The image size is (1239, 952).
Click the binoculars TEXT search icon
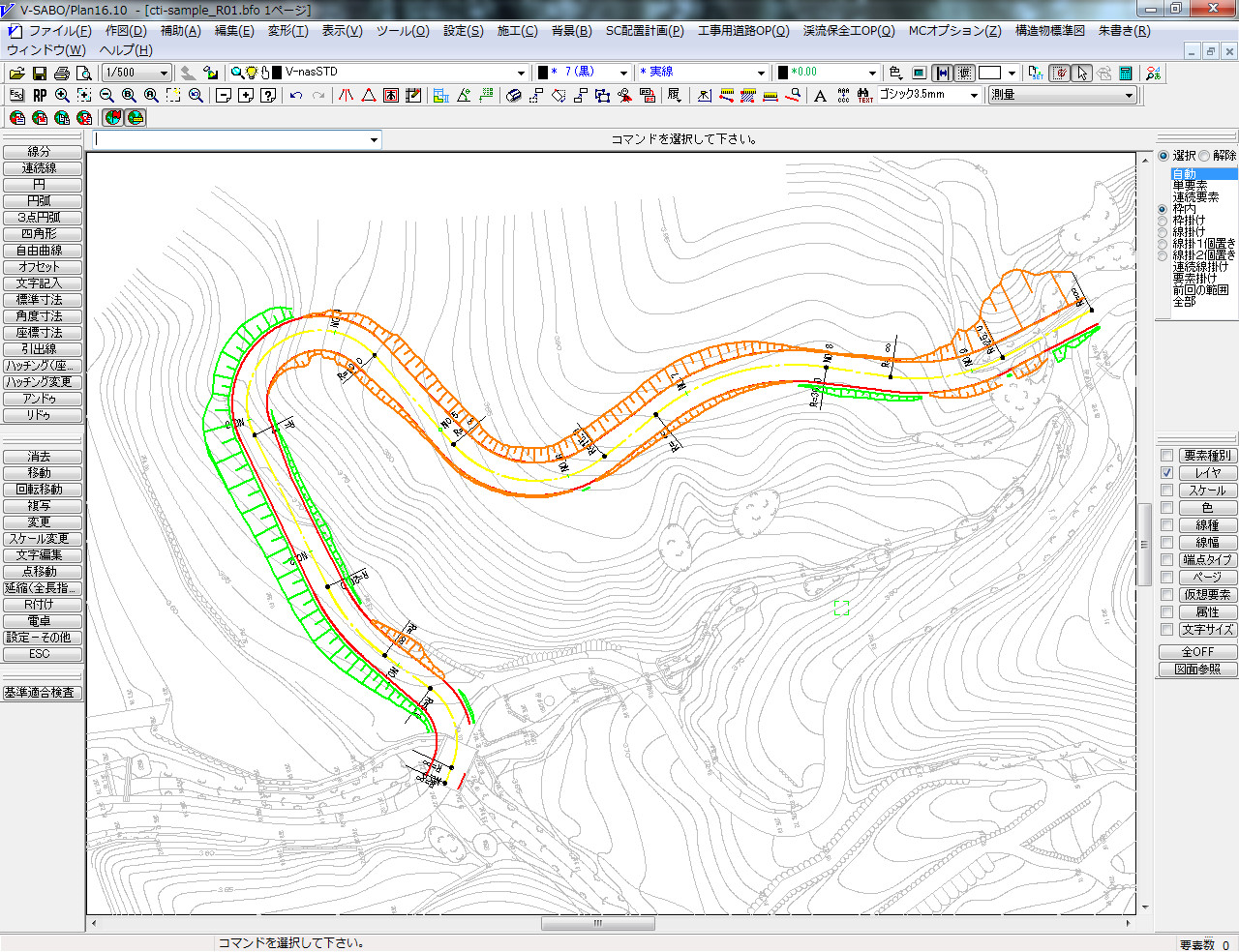click(x=864, y=95)
